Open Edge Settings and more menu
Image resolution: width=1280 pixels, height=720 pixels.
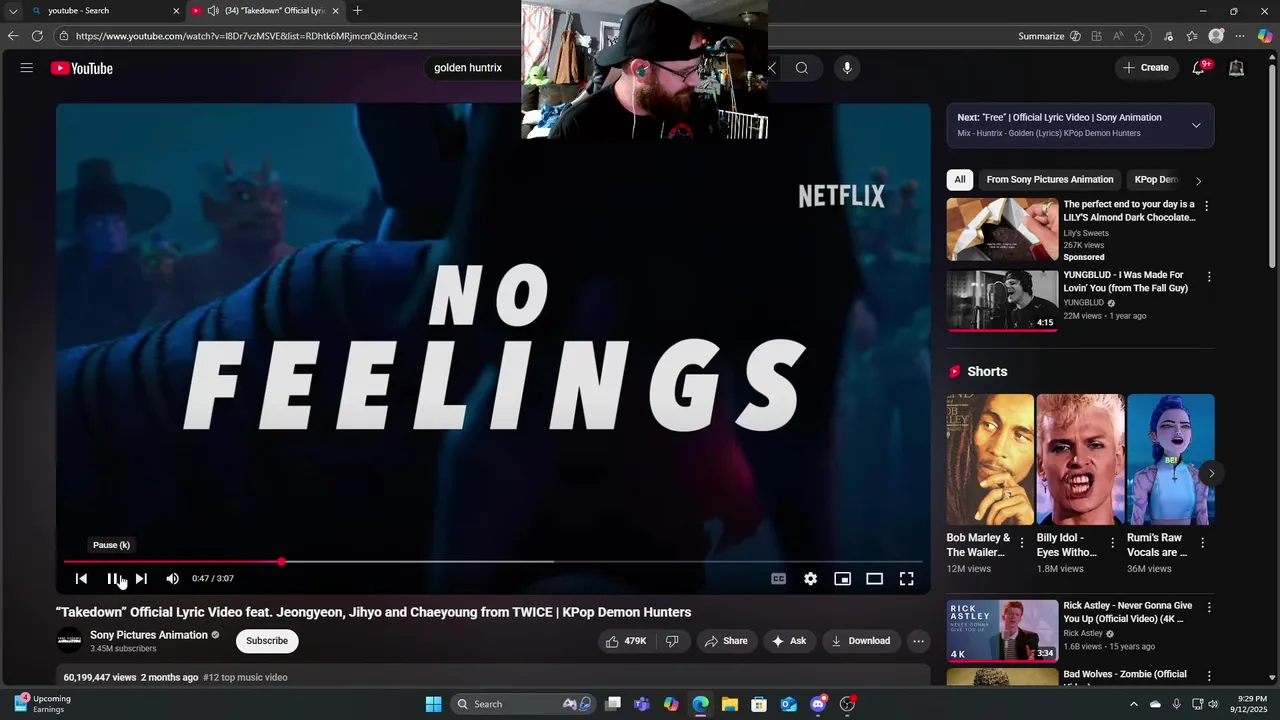[x=1240, y=36]
